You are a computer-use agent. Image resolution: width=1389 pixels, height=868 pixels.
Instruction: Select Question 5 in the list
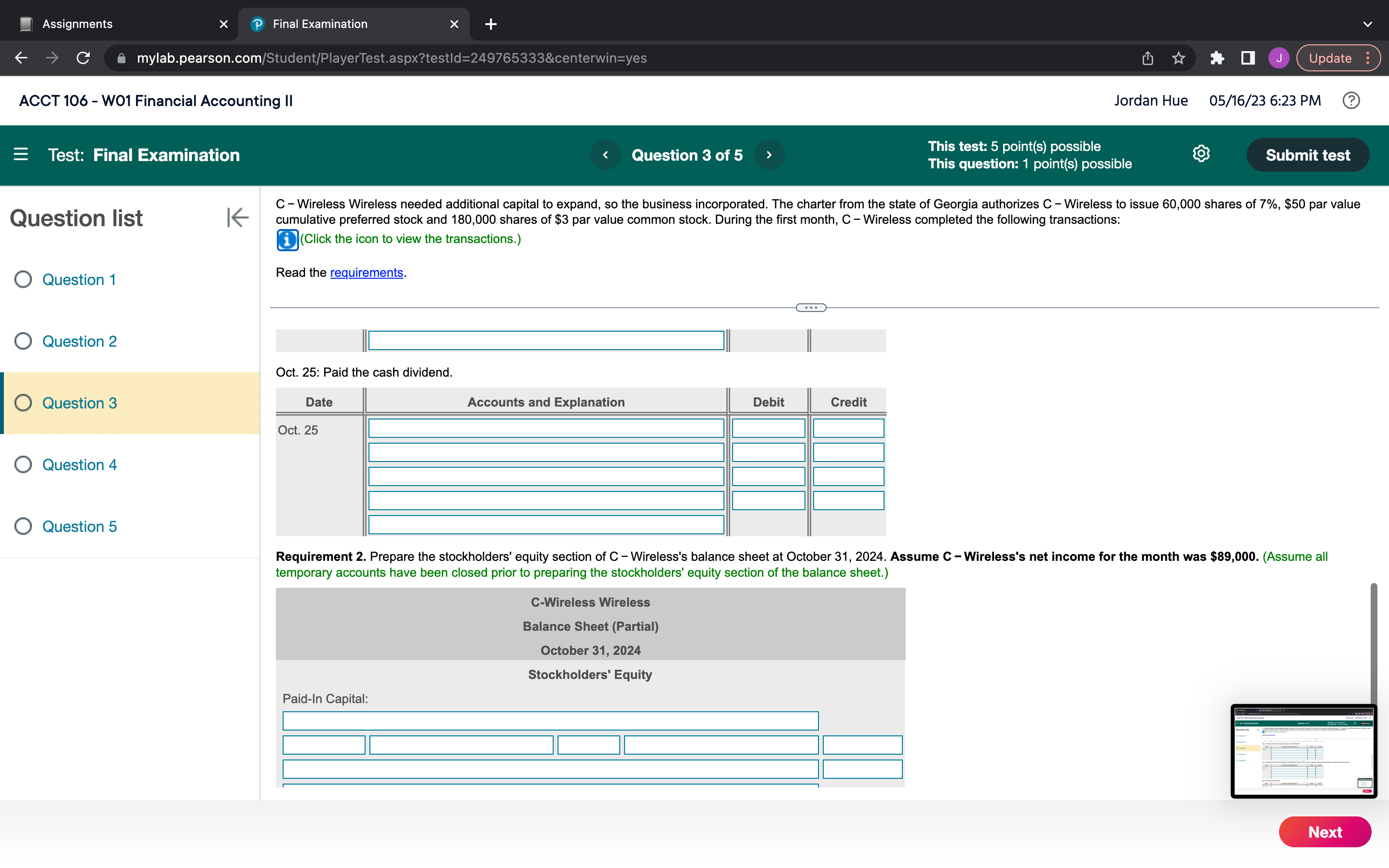79,527
